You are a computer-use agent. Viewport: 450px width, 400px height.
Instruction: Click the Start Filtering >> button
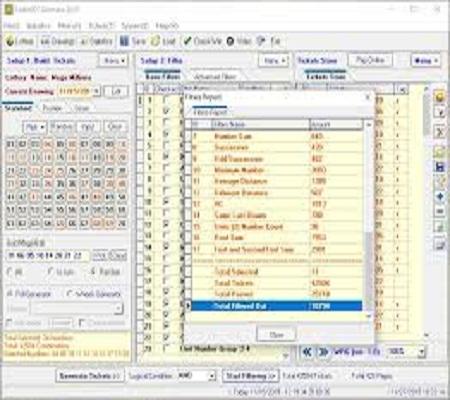tap(251, 376)
